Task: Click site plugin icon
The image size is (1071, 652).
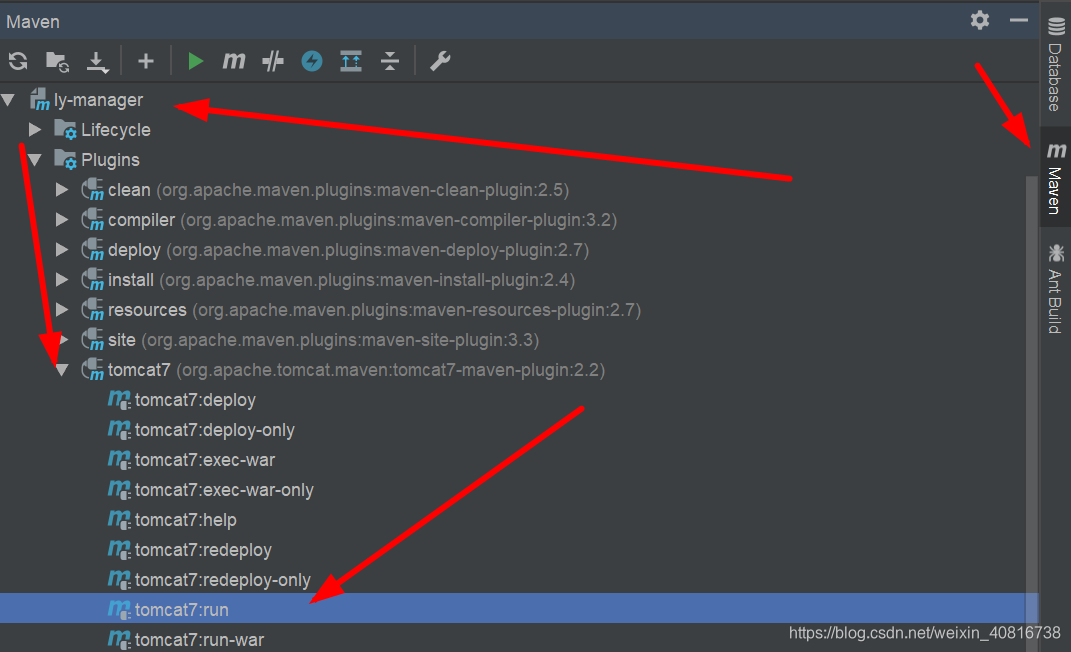Action: pyautogui.click(x=92, y=340)
